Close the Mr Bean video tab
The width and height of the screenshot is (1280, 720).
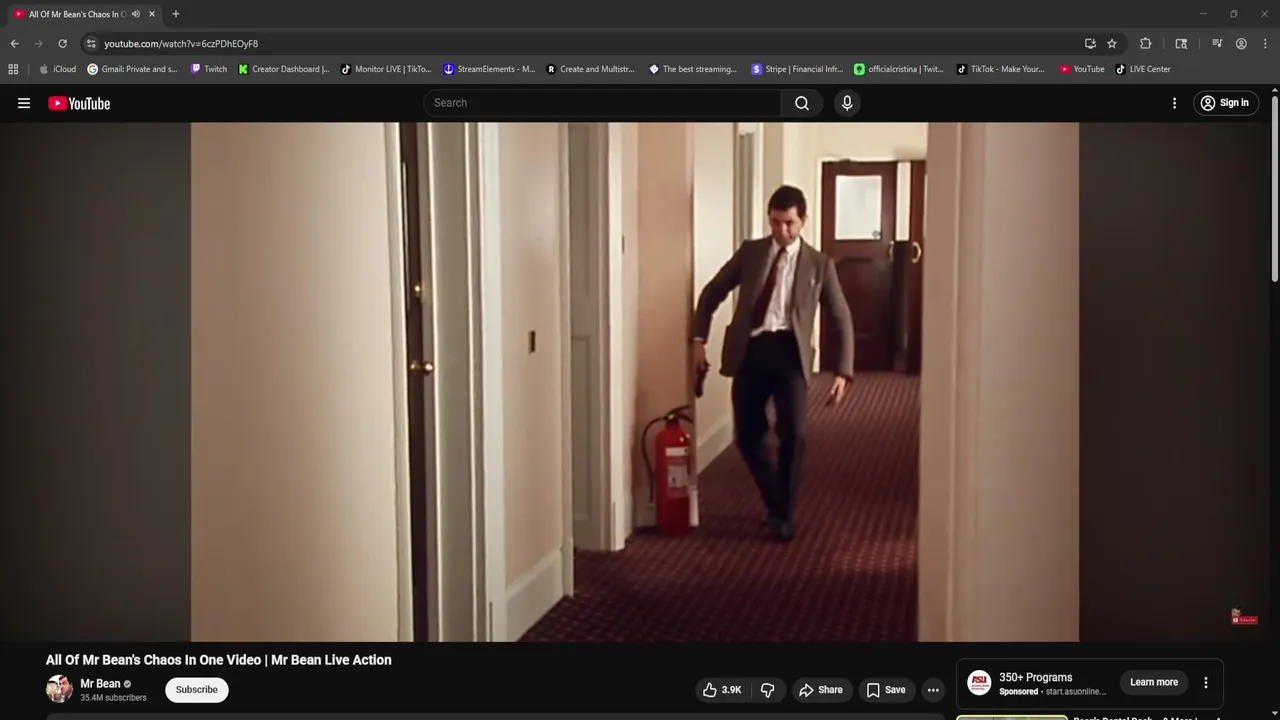[152, 14]
